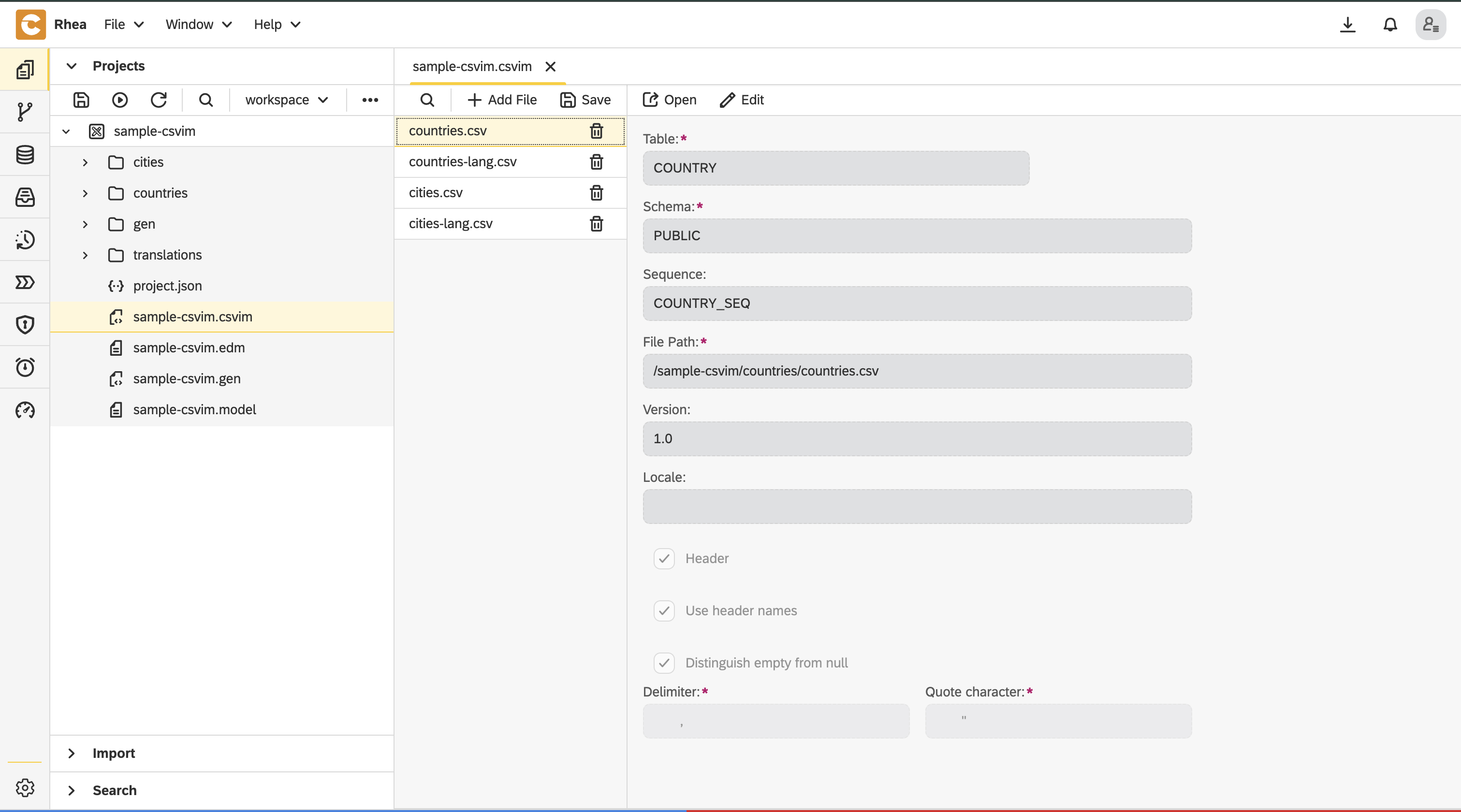Delete countries-lang.csv entry
This screenshot has width=1461, height=812.
596,161
